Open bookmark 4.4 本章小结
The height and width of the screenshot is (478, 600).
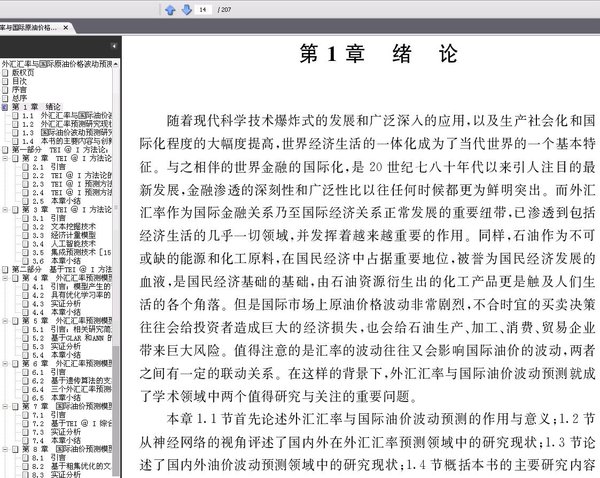[57, 312]
